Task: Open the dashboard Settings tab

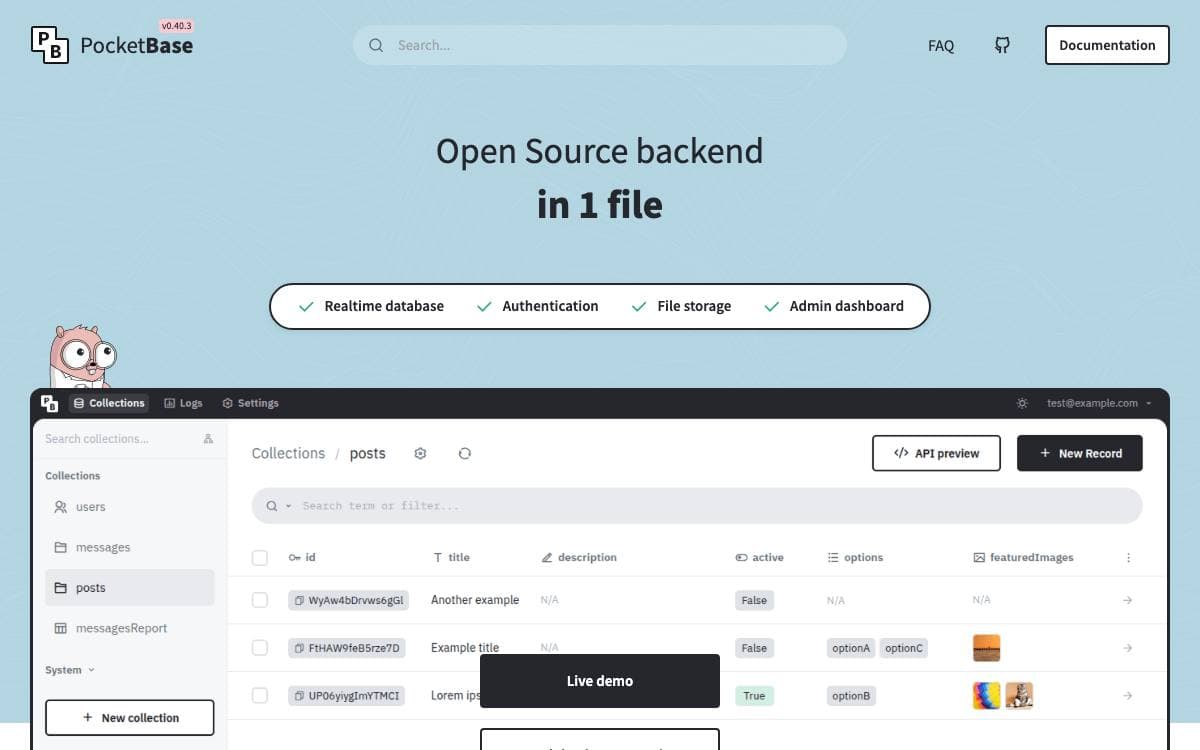Action: pyautogui.click(x=250, y=403)
